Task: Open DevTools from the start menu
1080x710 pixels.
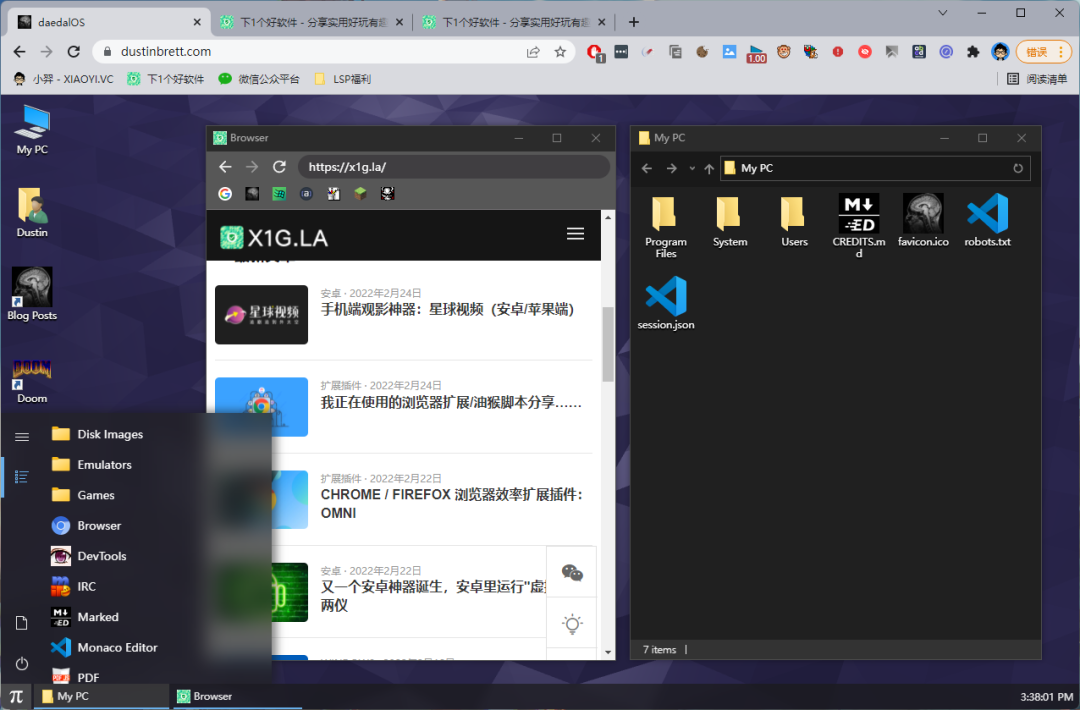Action: (101, 556)
